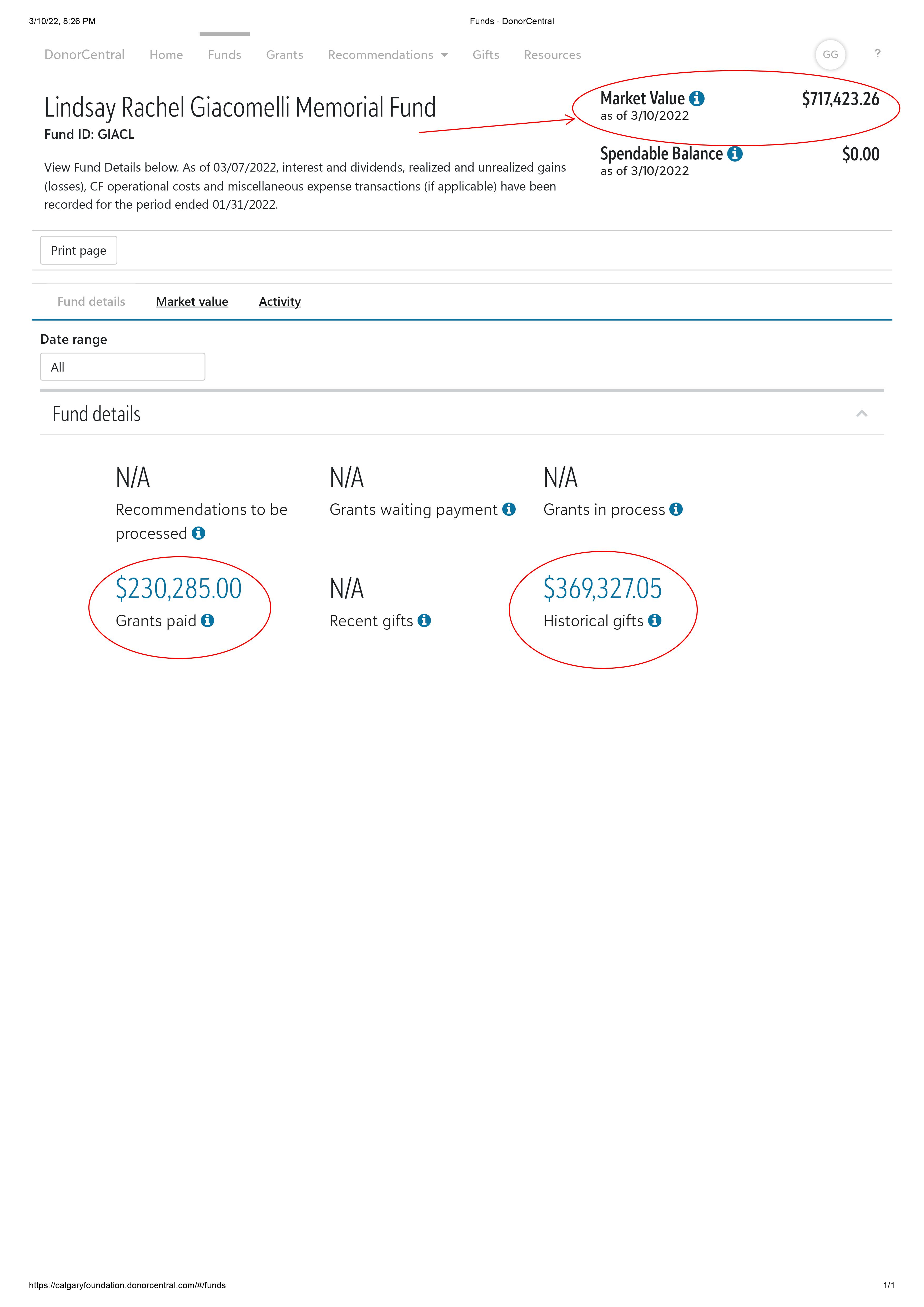This screenshot has height=1307, width=924.
Task: Click info icon next to Grants paid
Action: pos(208,620)
